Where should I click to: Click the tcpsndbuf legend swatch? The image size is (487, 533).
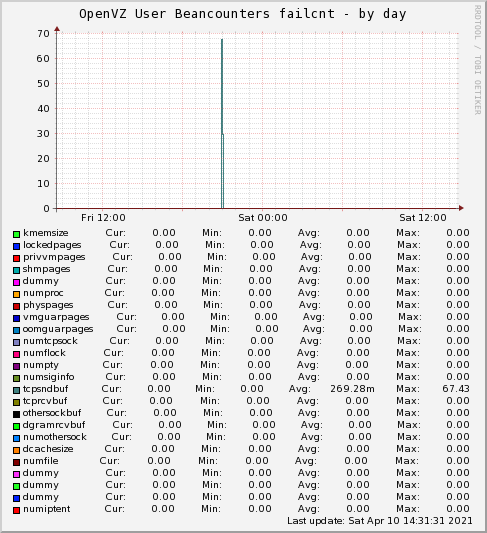16,391
